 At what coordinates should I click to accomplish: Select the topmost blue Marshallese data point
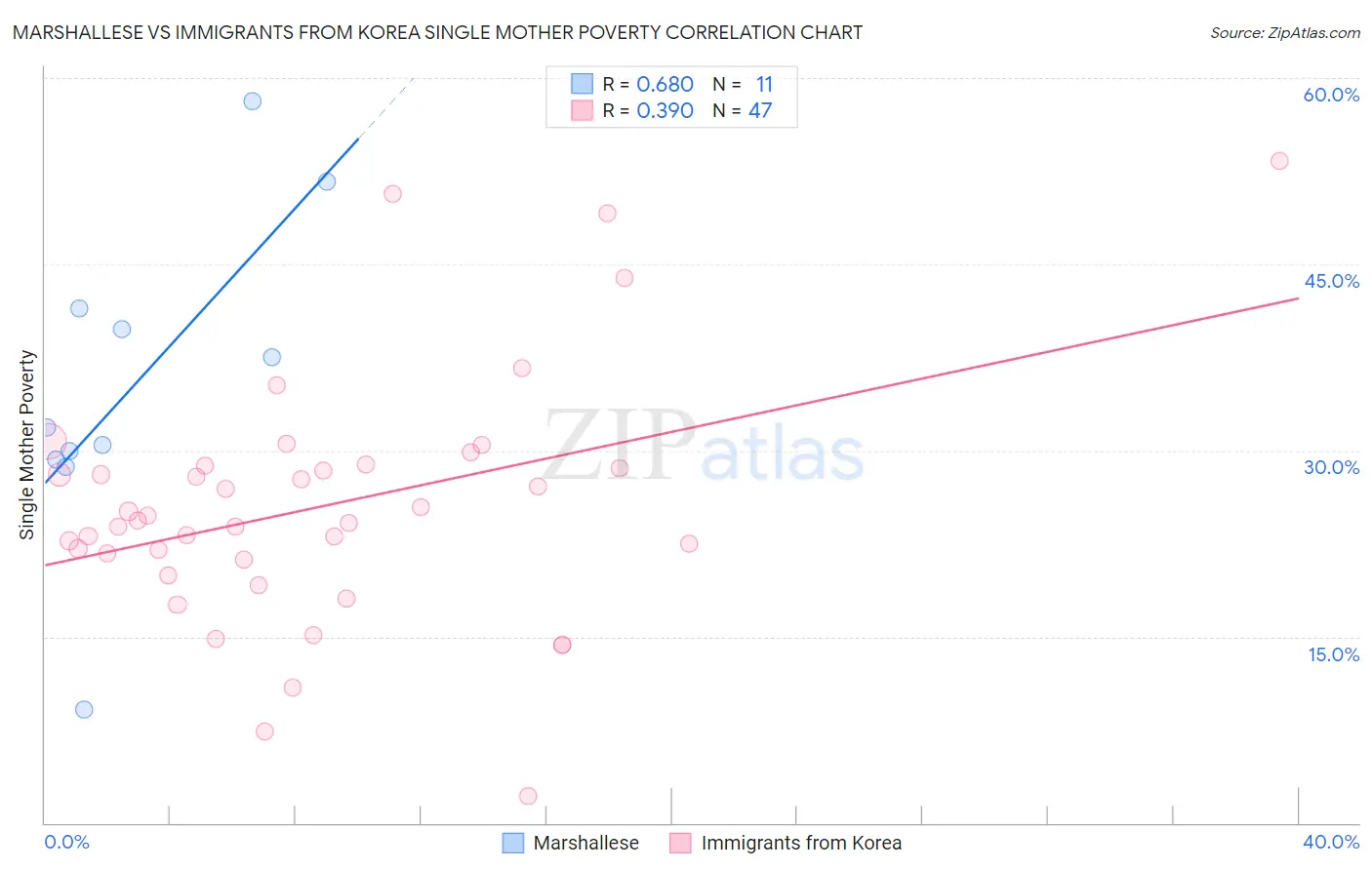pyautogui.click(x=253, y=101)
